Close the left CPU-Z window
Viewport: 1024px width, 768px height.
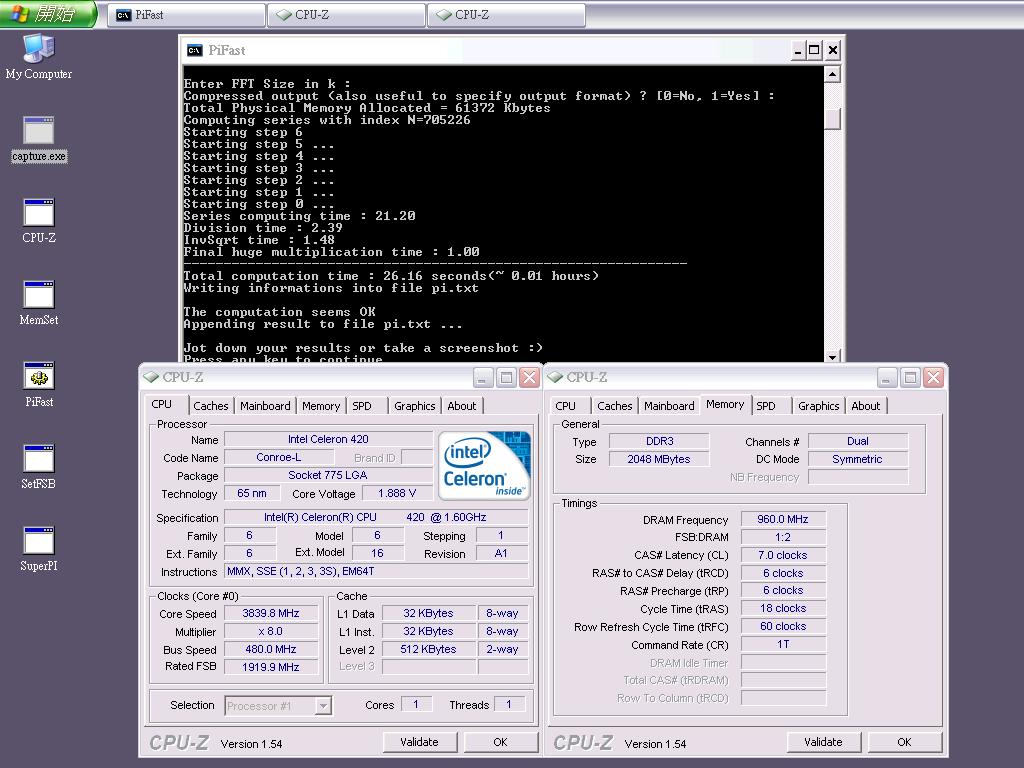coord(530,377)
